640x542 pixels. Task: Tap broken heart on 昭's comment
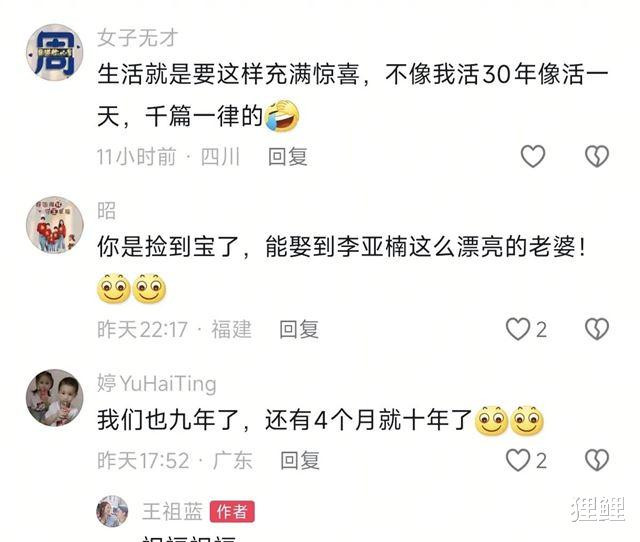pos(597,329)
